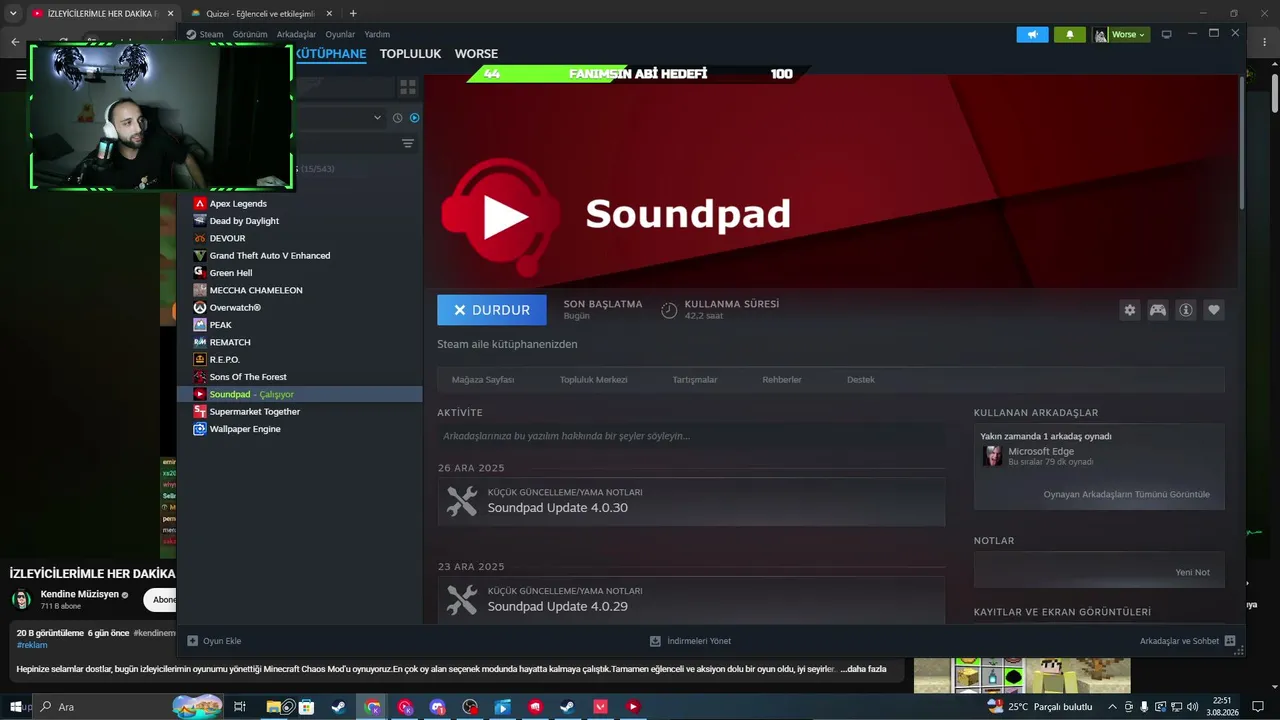Open new browser tab with plus button
The height and width of the screenshot is (720, 1280).
(x=353, y=14)
